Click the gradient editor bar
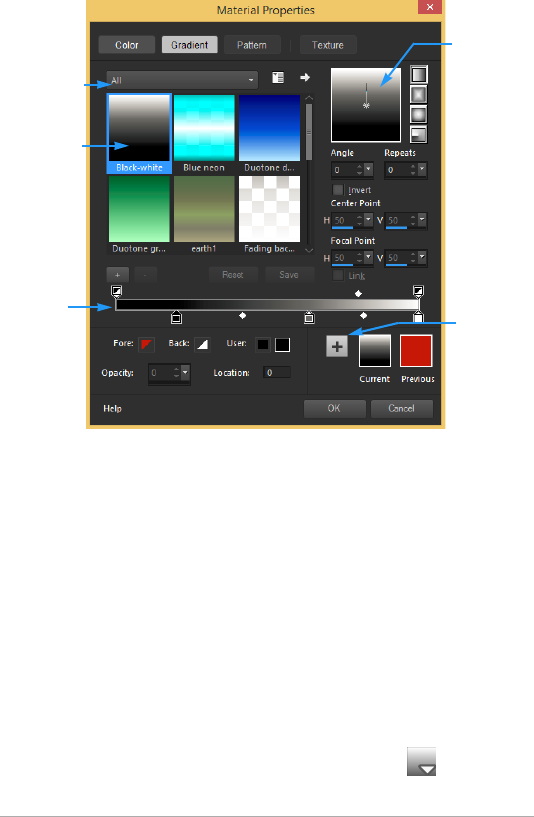 [267, 305]
